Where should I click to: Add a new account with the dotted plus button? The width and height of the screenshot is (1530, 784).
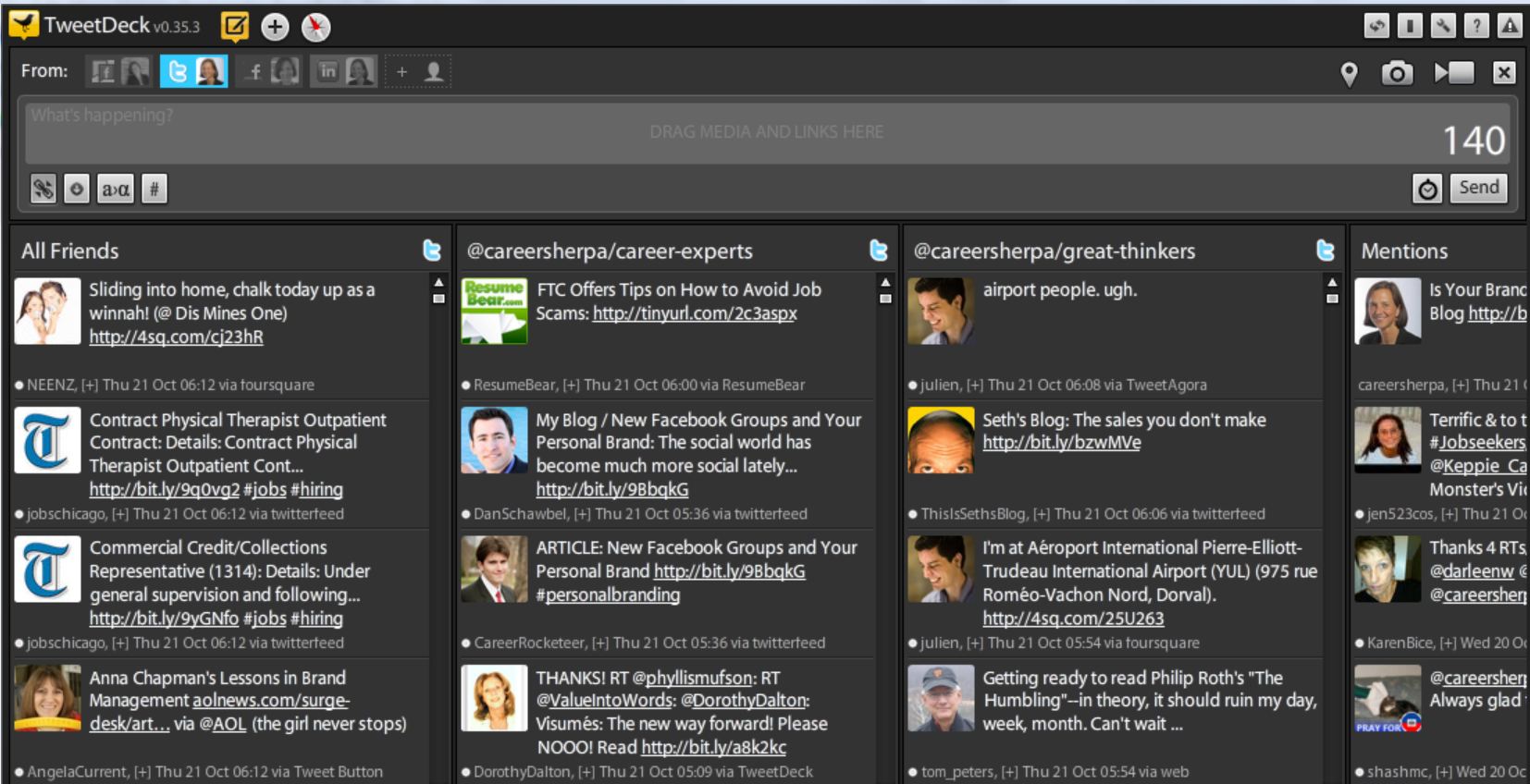418,71
